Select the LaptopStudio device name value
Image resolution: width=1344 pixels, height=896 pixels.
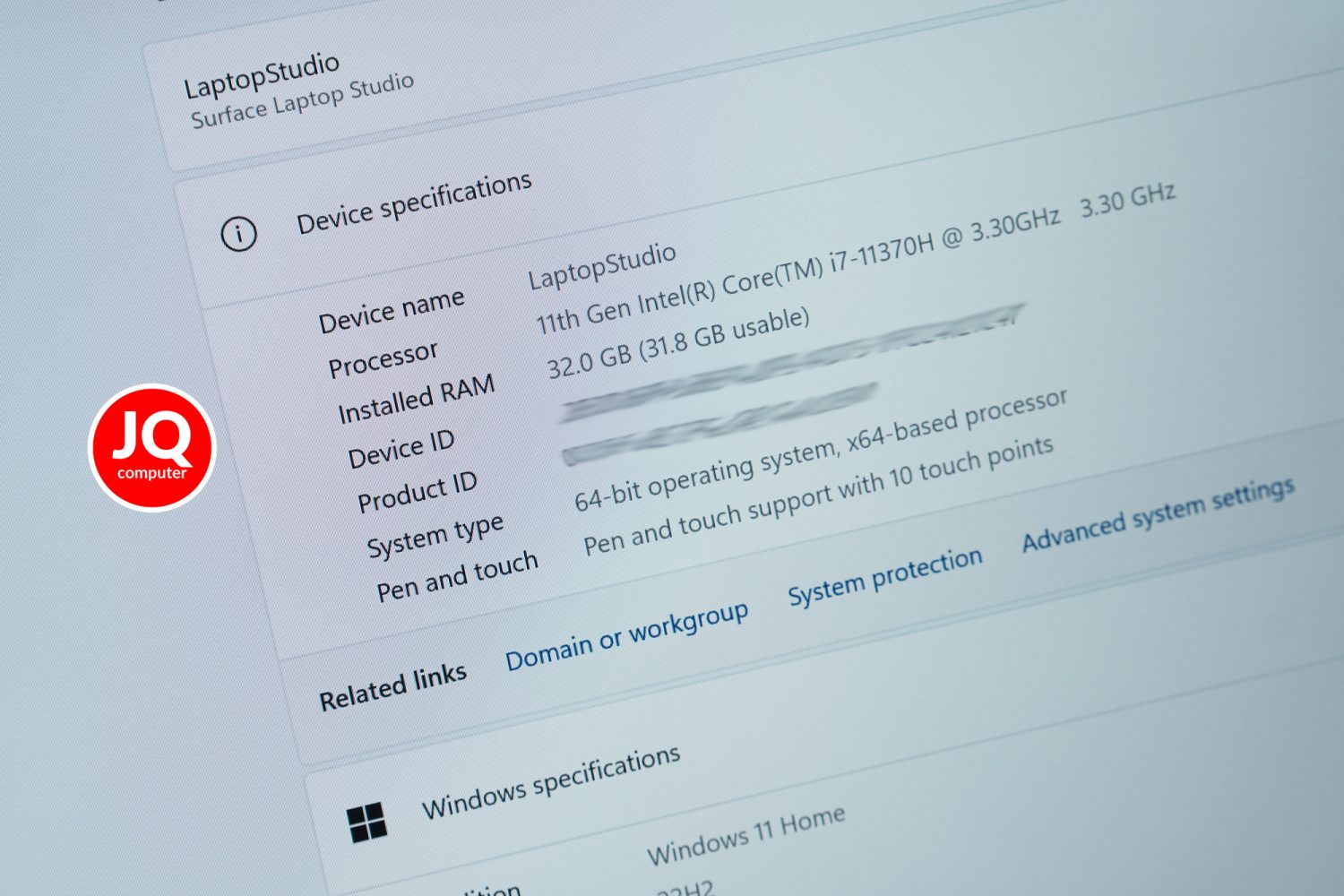coord(601,265)
